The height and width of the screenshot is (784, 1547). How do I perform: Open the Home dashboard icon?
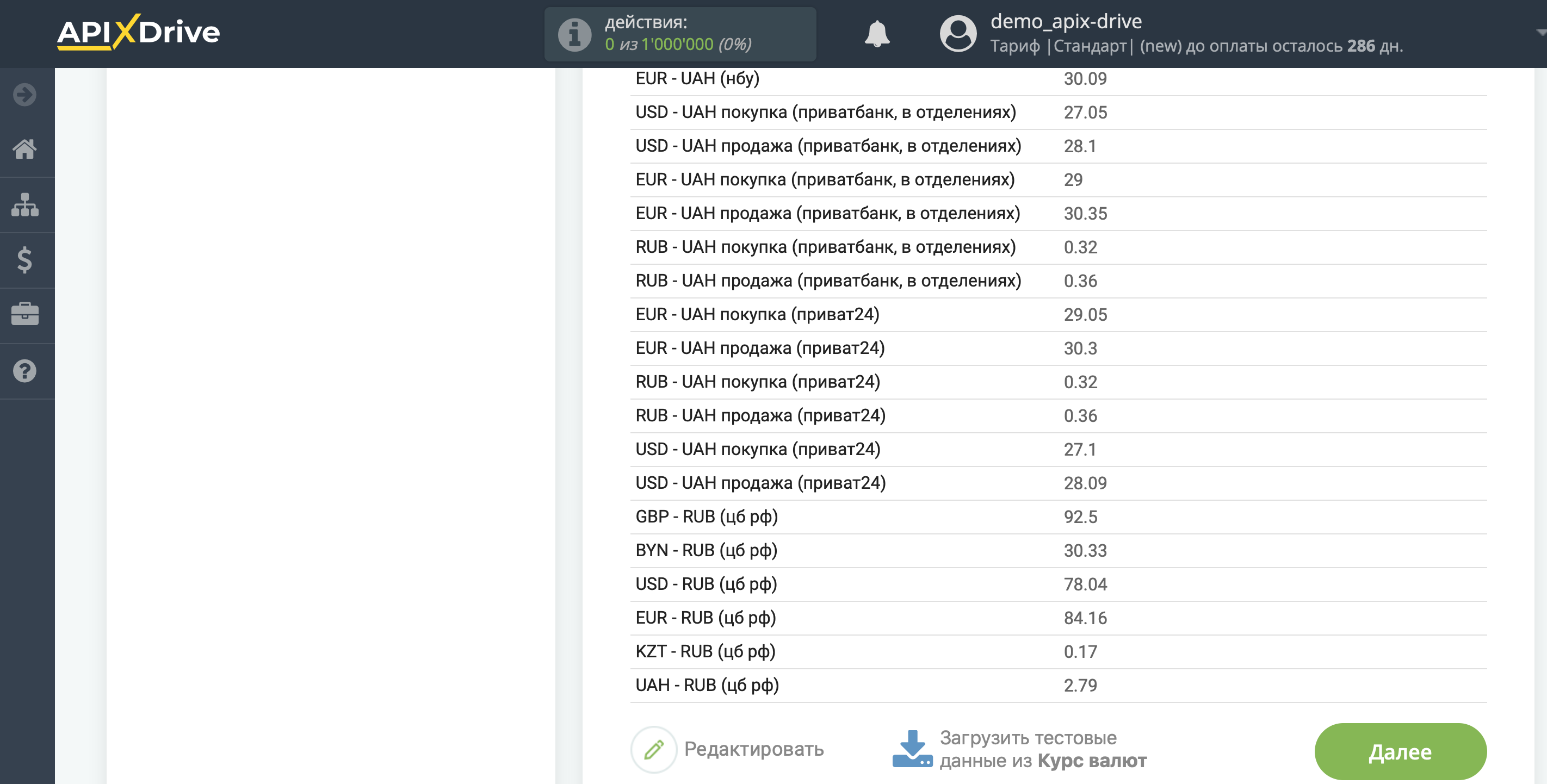(24, 149)
